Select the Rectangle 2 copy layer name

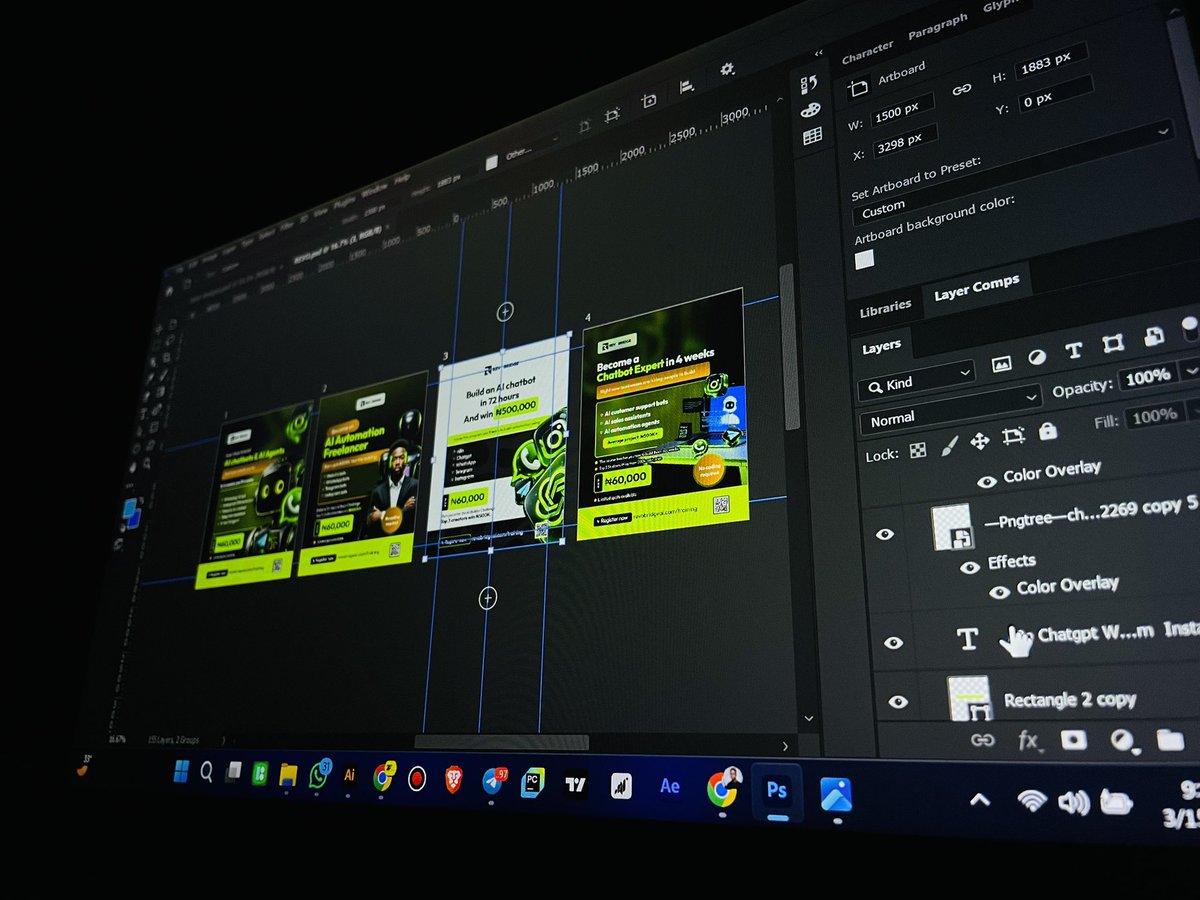pyautogui.click(x=1069, y=700)
